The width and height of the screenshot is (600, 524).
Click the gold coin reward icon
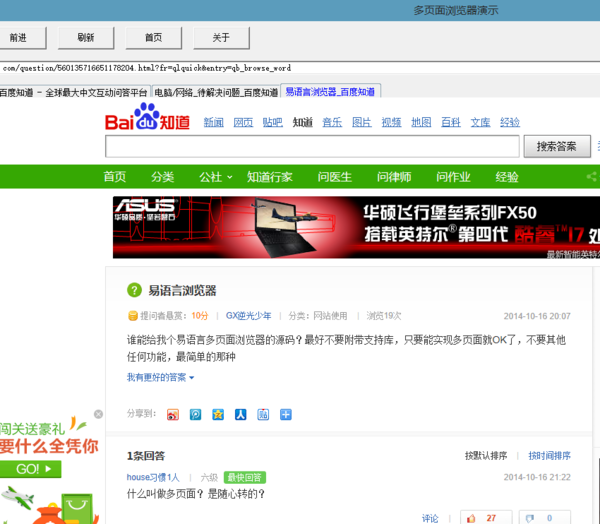(132, 316)
